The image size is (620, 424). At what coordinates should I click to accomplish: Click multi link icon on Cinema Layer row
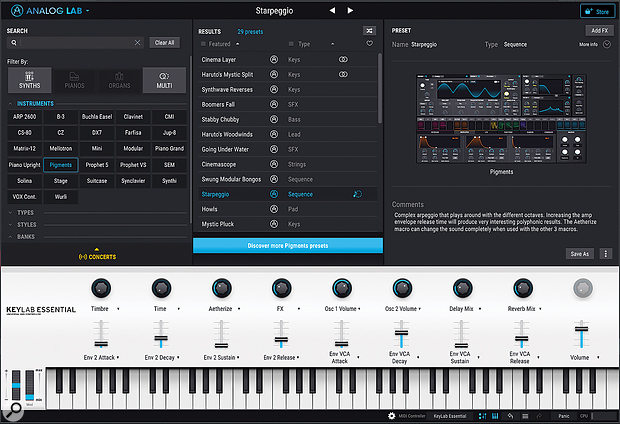[x=343, y=59]
